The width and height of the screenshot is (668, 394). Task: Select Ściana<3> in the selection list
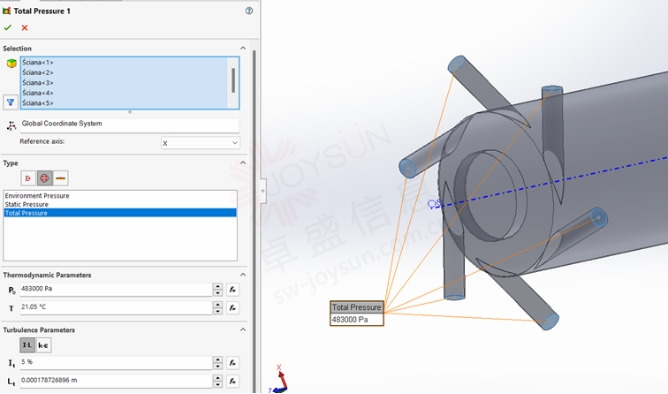coord(38,83)
